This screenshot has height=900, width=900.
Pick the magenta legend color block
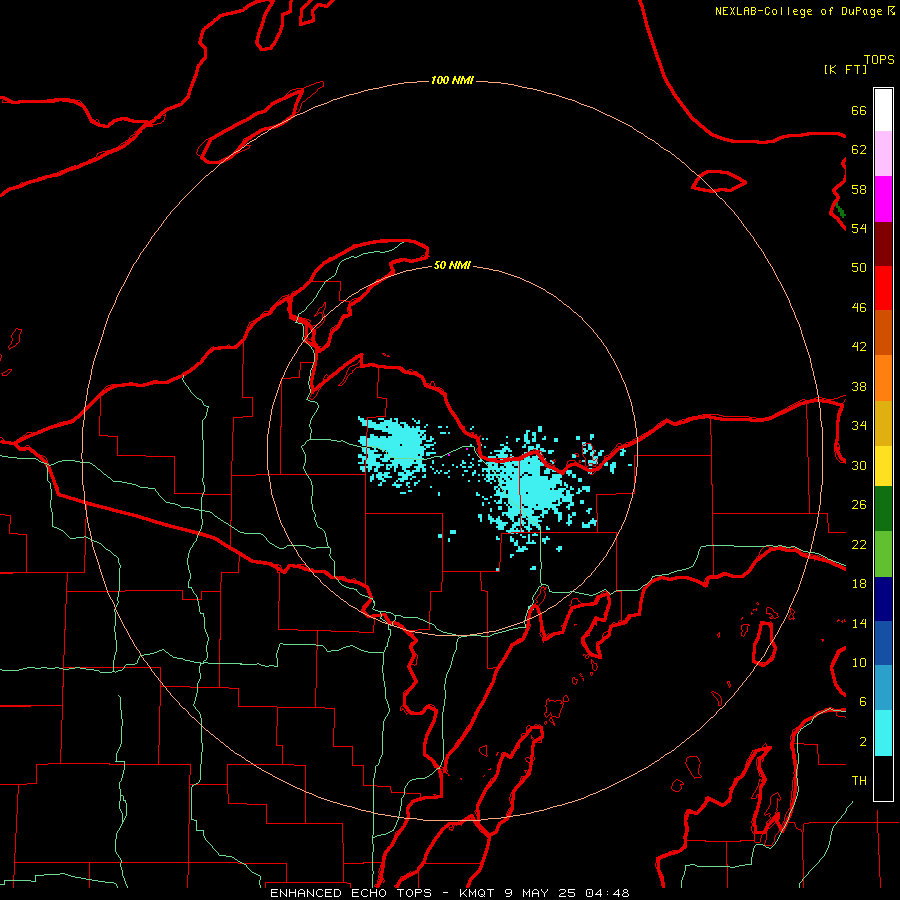(x=883, y=199)
